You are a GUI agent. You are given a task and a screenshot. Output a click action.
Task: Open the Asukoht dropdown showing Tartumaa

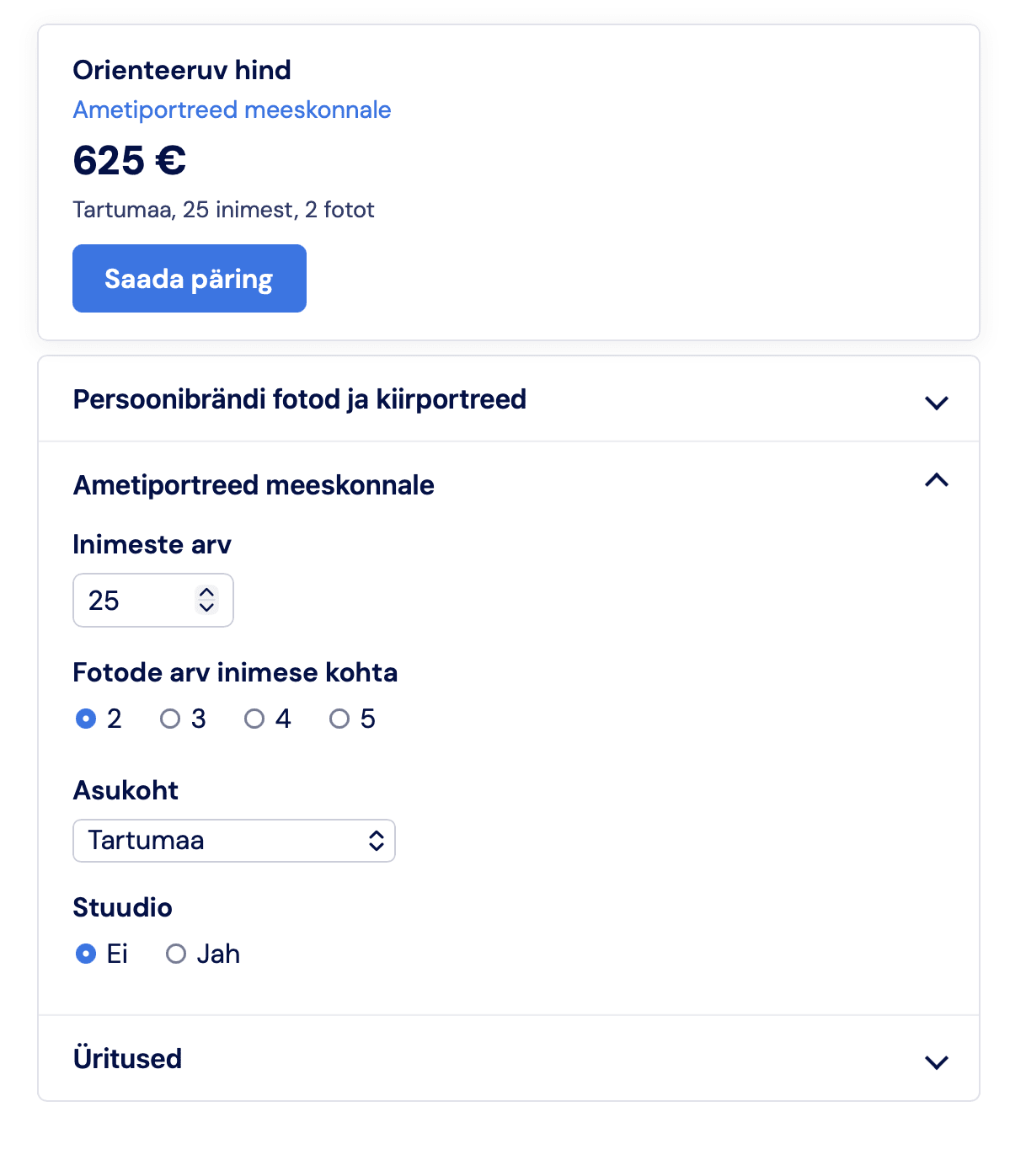tap(234, 841)
